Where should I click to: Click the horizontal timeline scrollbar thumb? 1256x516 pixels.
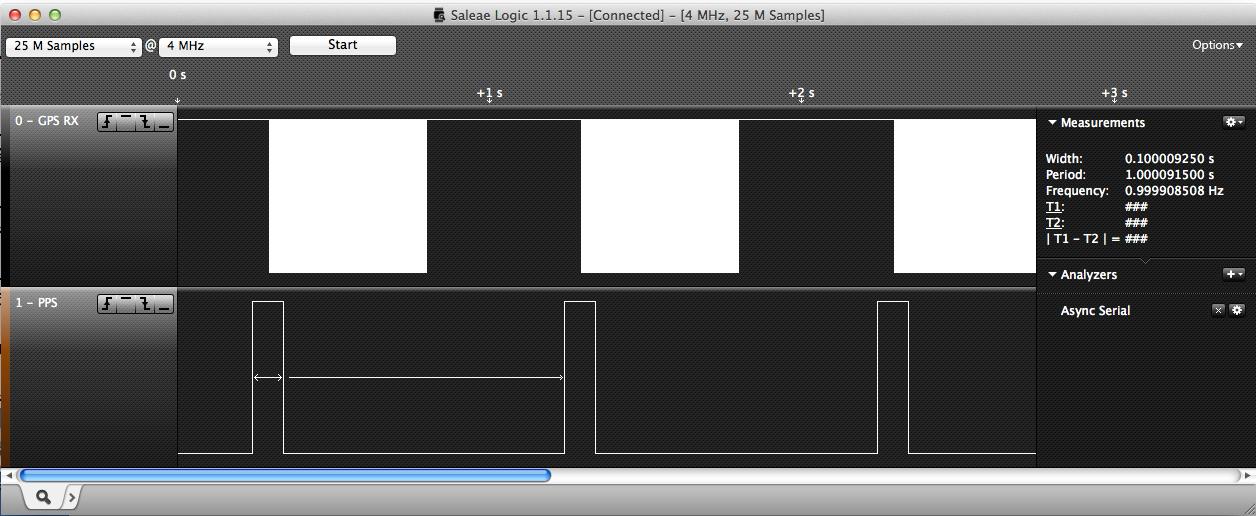click(285, 476)
